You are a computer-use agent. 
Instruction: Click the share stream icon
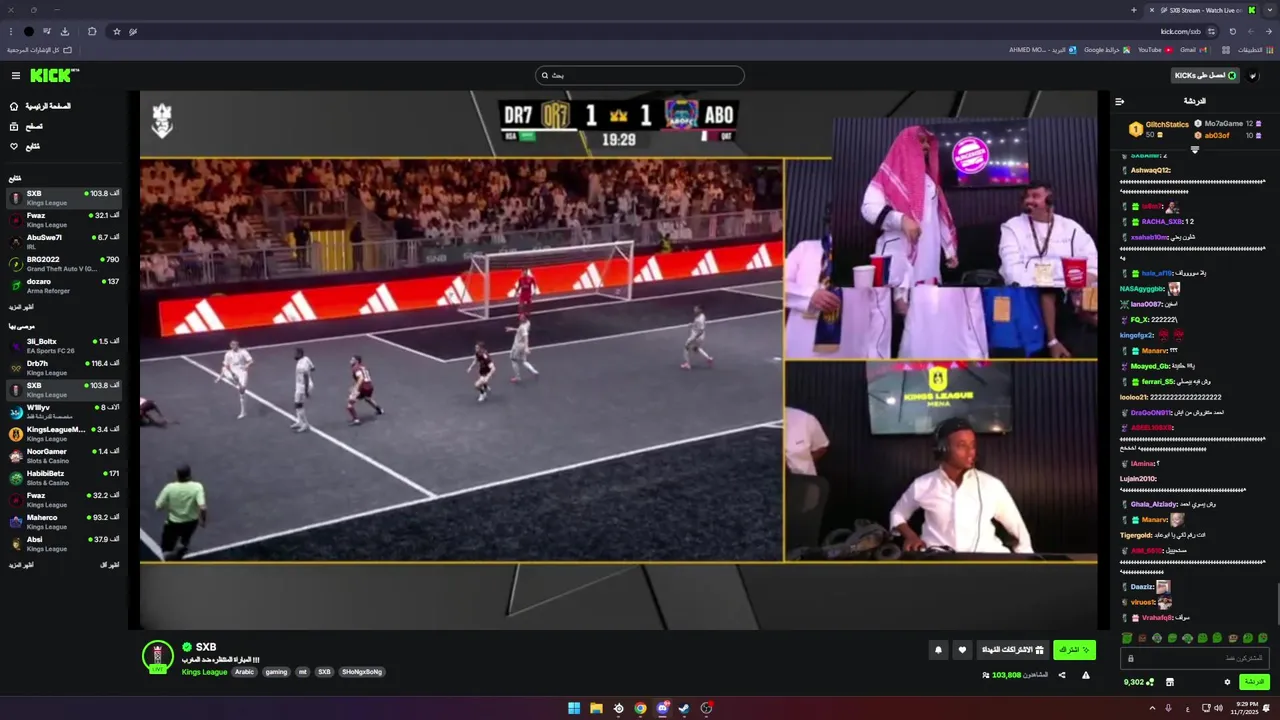(1062, 675)
